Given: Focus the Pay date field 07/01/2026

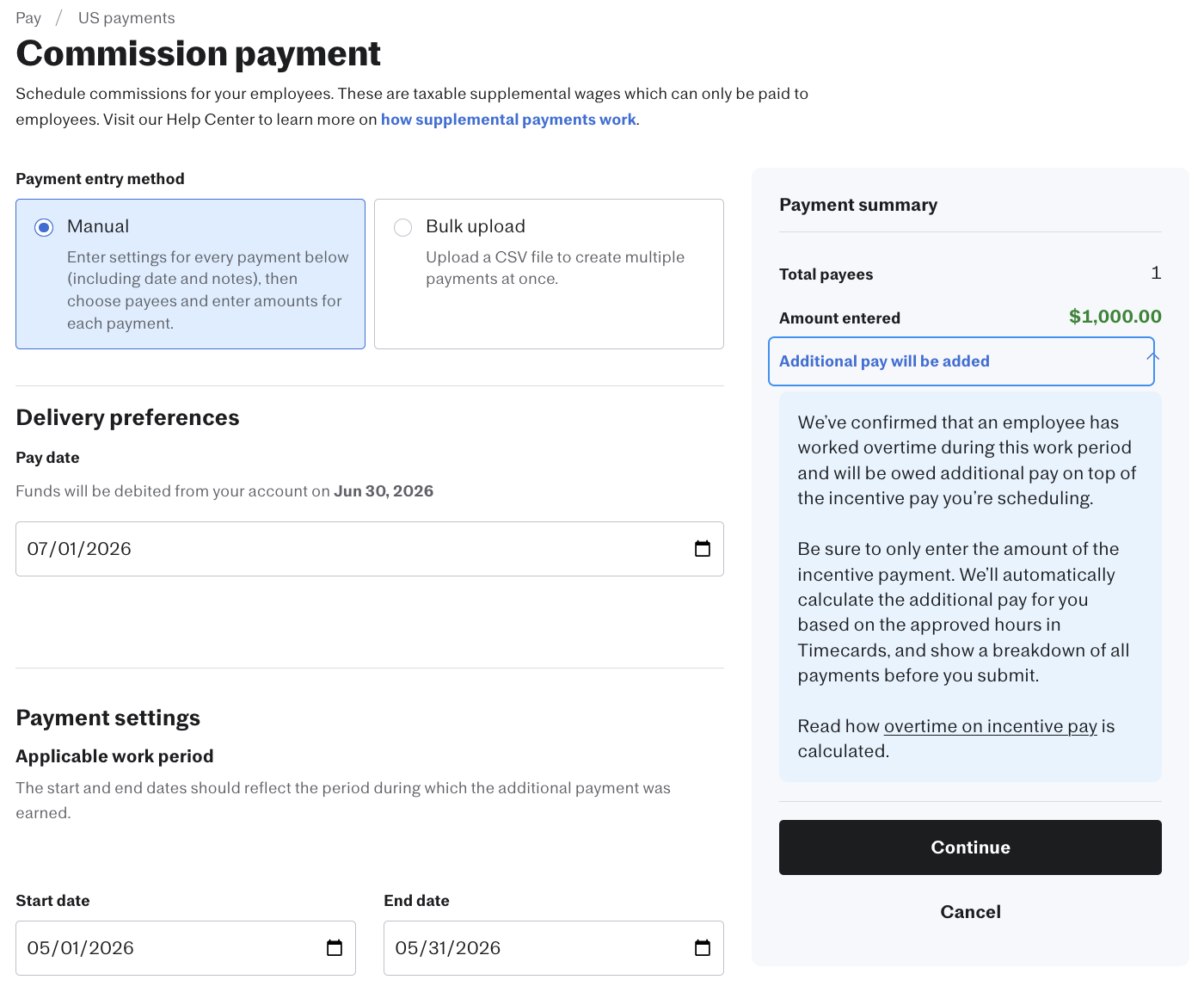Looking at the screenshot, I should [x=370, y=549].
